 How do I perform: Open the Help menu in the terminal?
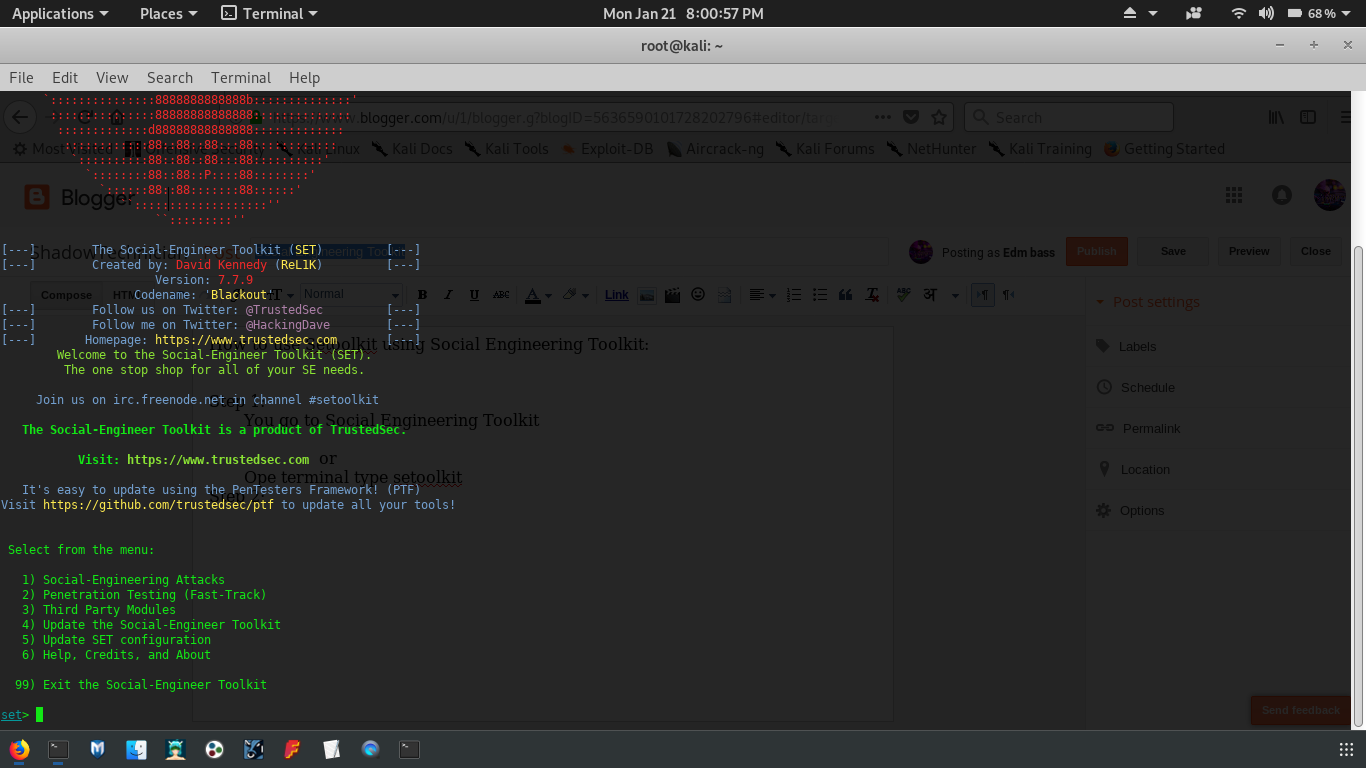point(305,77)
